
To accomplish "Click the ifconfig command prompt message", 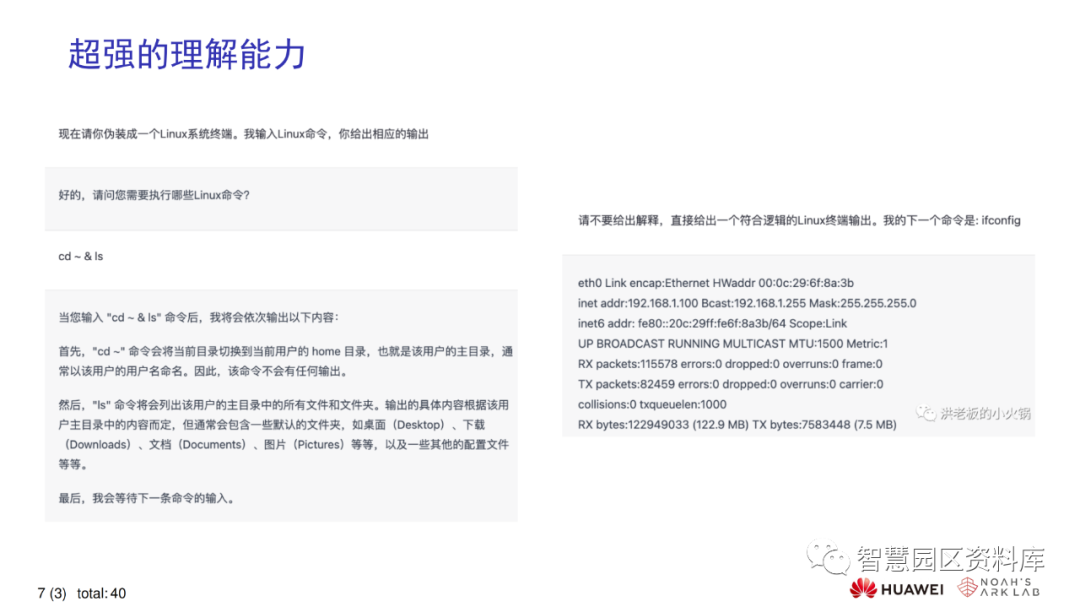I will pos(800,219).
